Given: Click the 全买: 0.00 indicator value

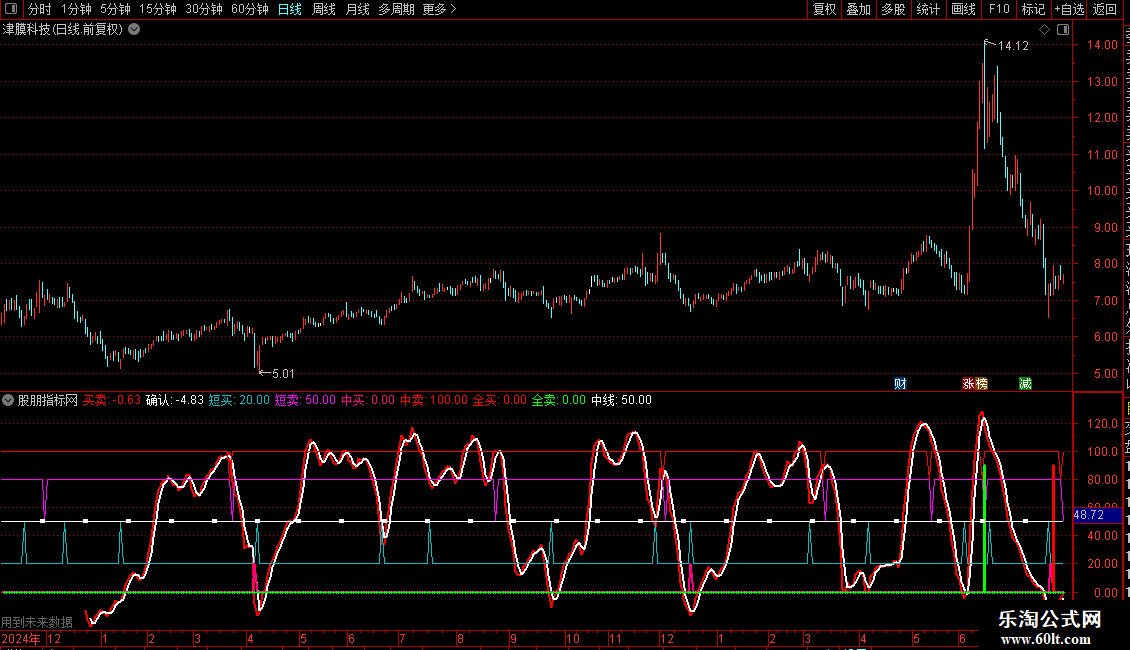Looking at the screenshot, I should click(500, 400).
